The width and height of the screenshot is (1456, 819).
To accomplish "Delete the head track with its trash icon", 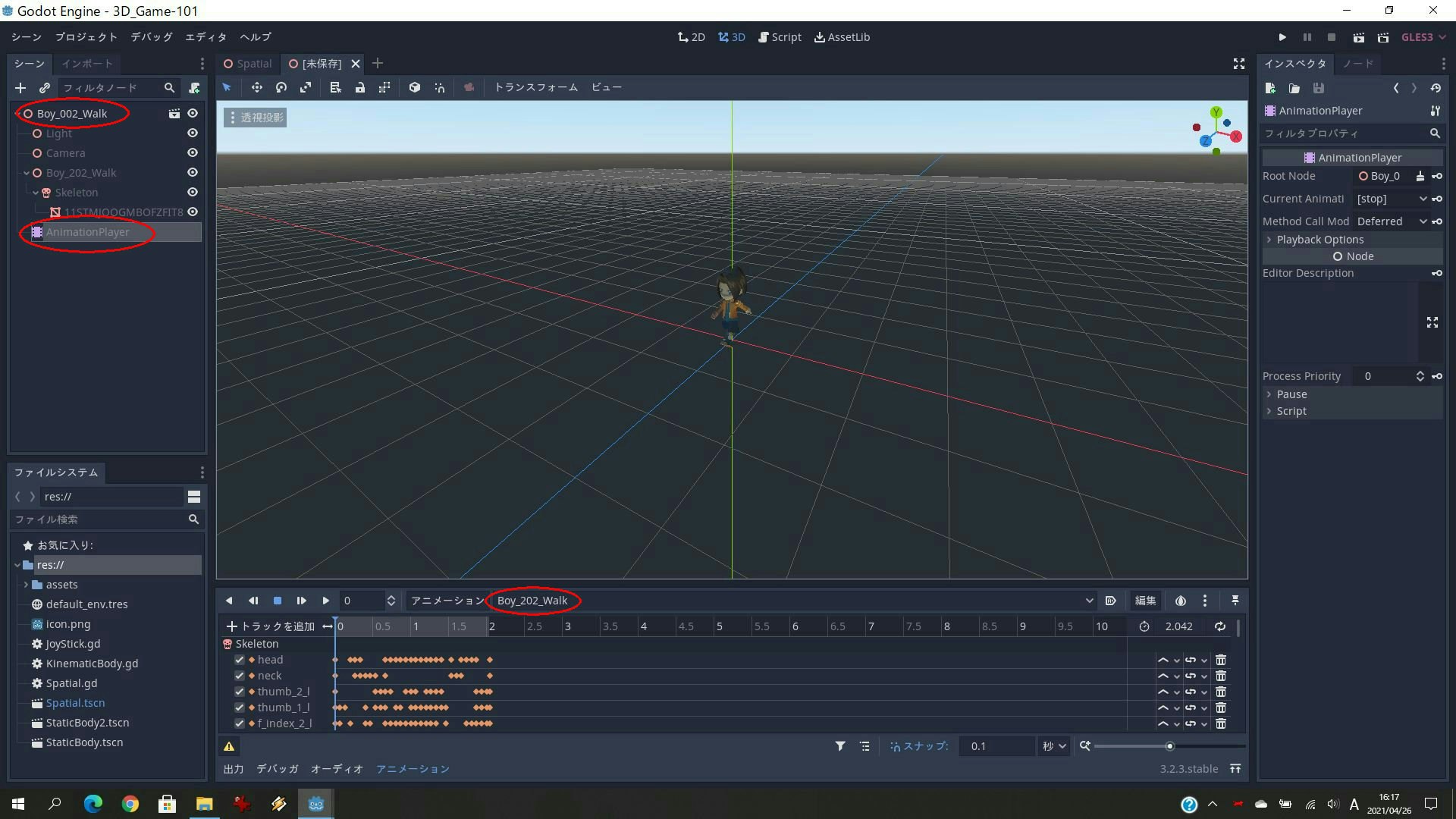I will click(1221, 660).
